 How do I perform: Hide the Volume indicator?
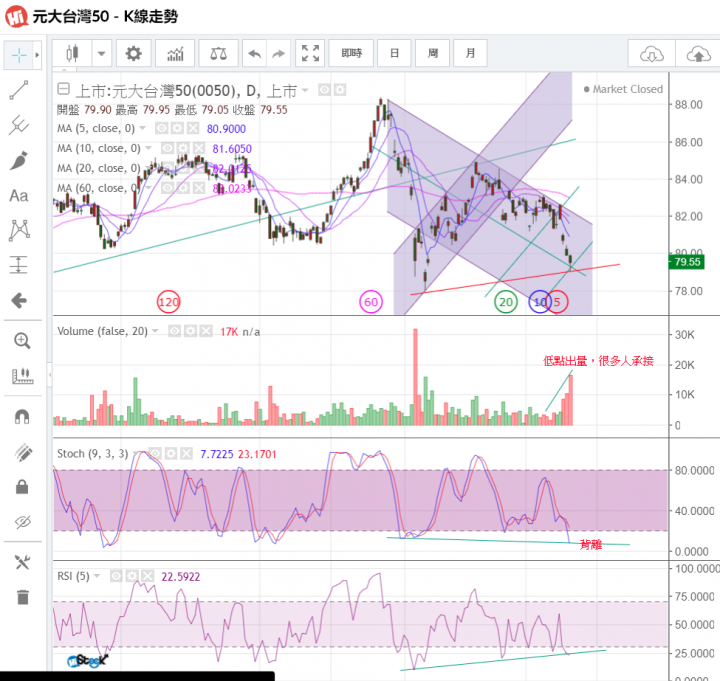click(x=174, y=331)
